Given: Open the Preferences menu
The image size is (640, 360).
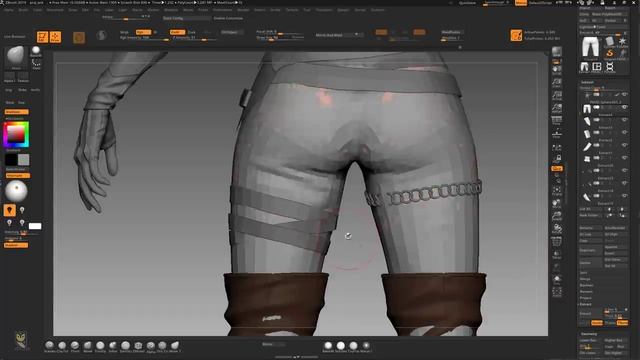Looking at the screenshot, I should click(222, 10).
